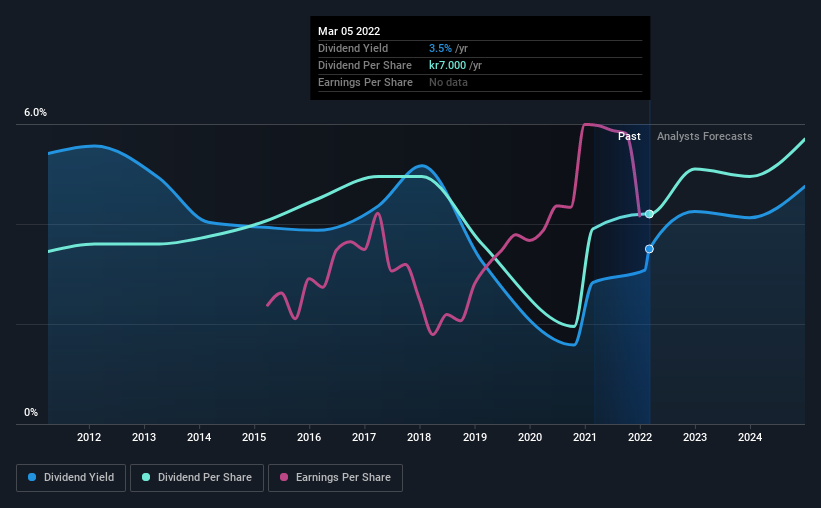Click the Past section label

(x=629, y=136)
